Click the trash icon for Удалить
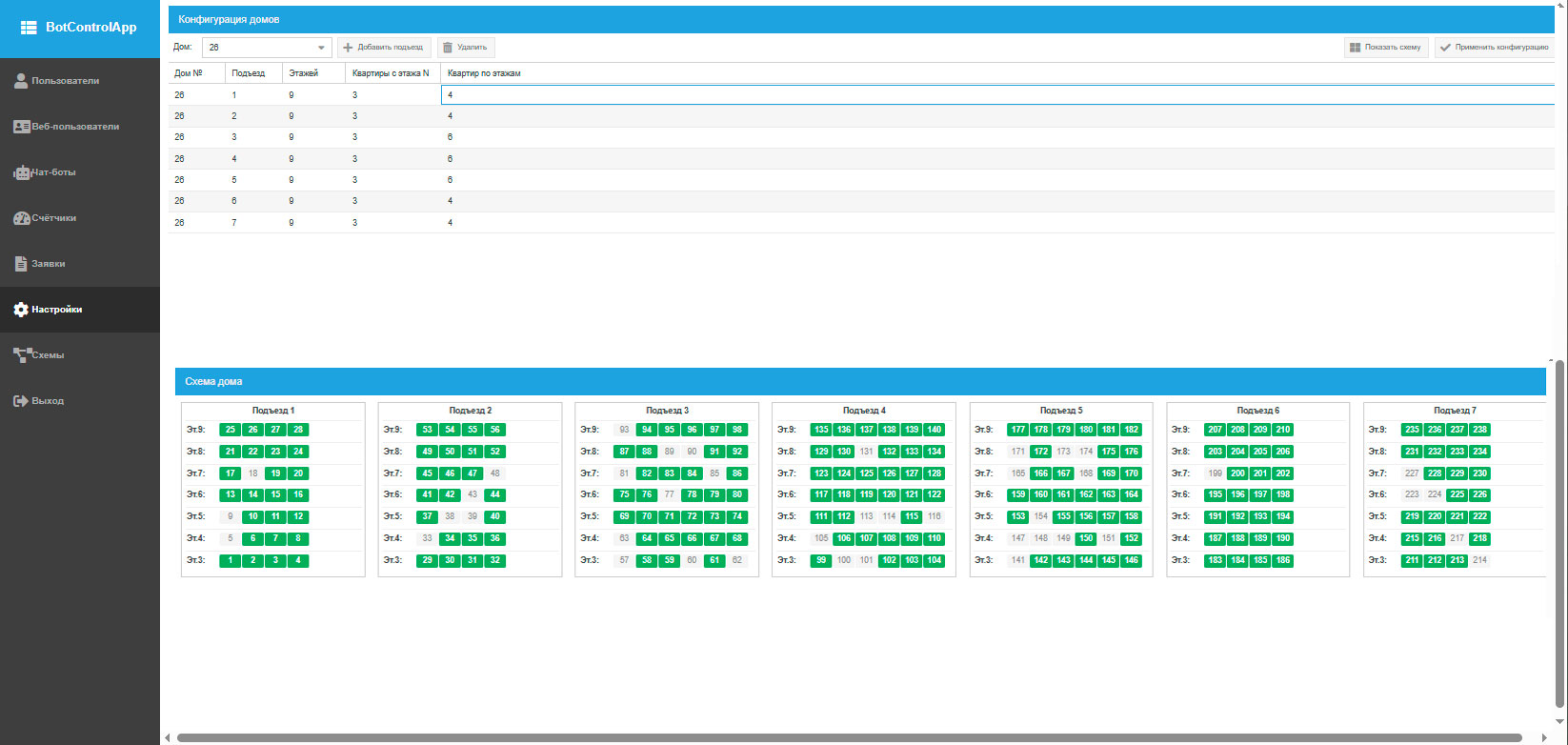This screenshot has height=745, width=1568. (448, 47)
